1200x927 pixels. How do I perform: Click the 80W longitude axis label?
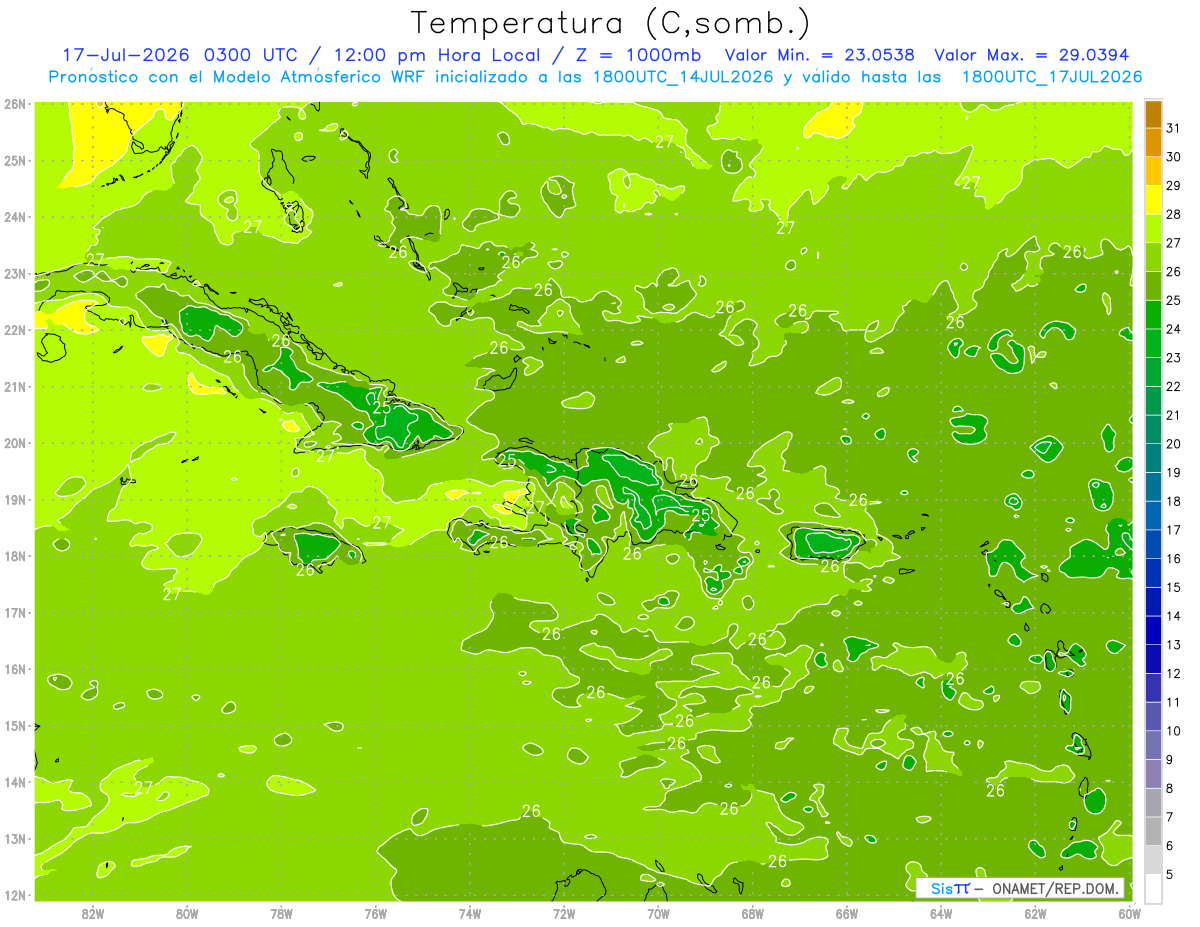187,913
